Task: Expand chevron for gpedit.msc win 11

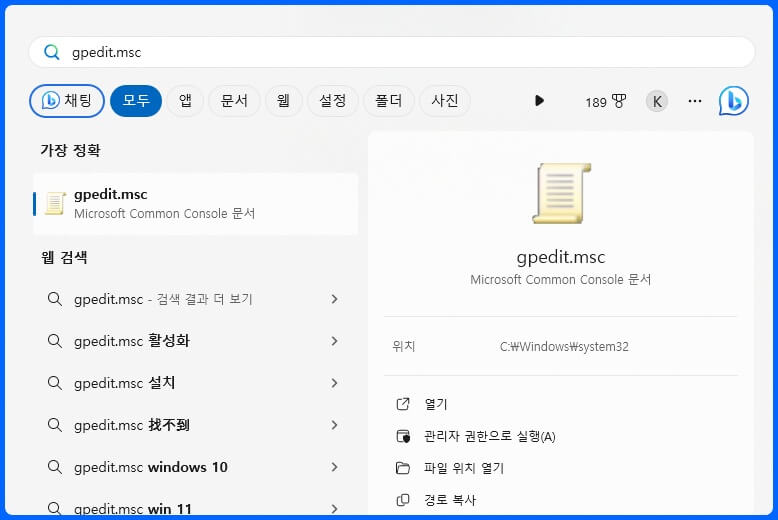Action: point(334,509)
